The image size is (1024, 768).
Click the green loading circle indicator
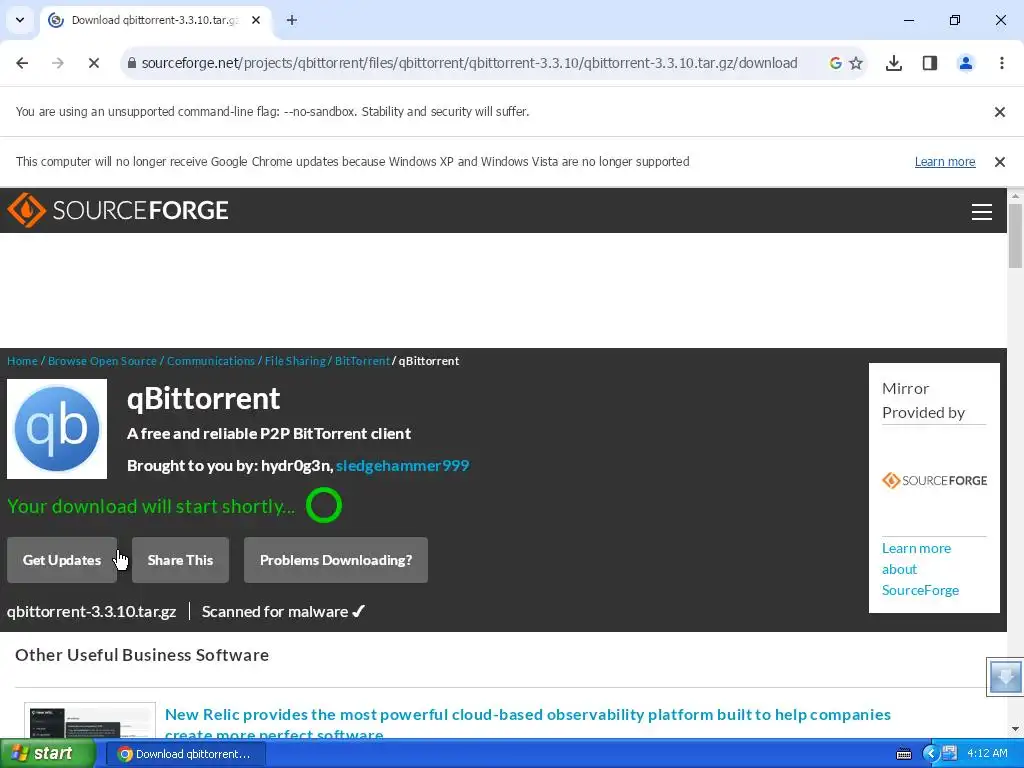coord(324,505)
